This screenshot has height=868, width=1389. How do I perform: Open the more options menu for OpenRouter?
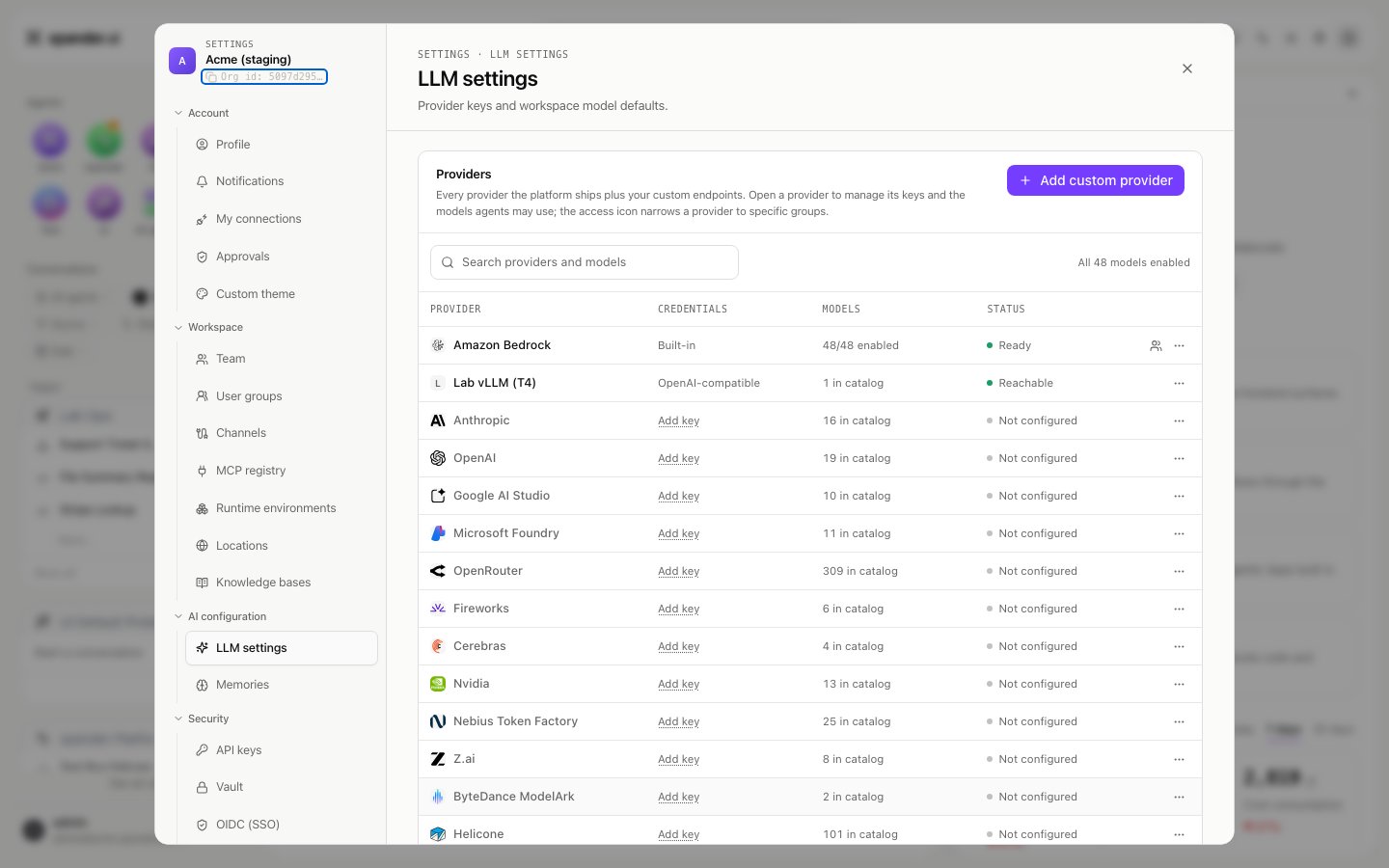point(1179,571)
